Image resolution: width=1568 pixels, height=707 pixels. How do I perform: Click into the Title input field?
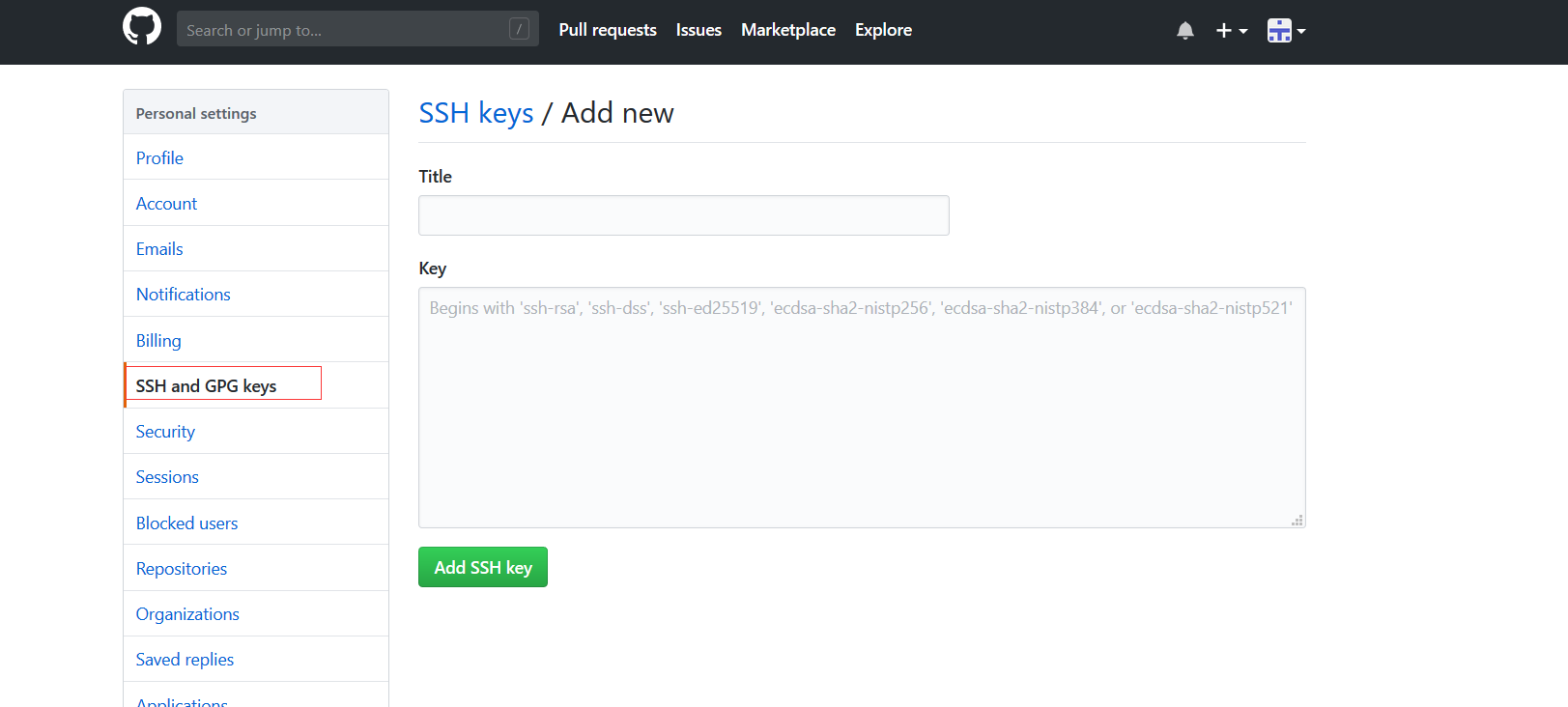point(684,215)
